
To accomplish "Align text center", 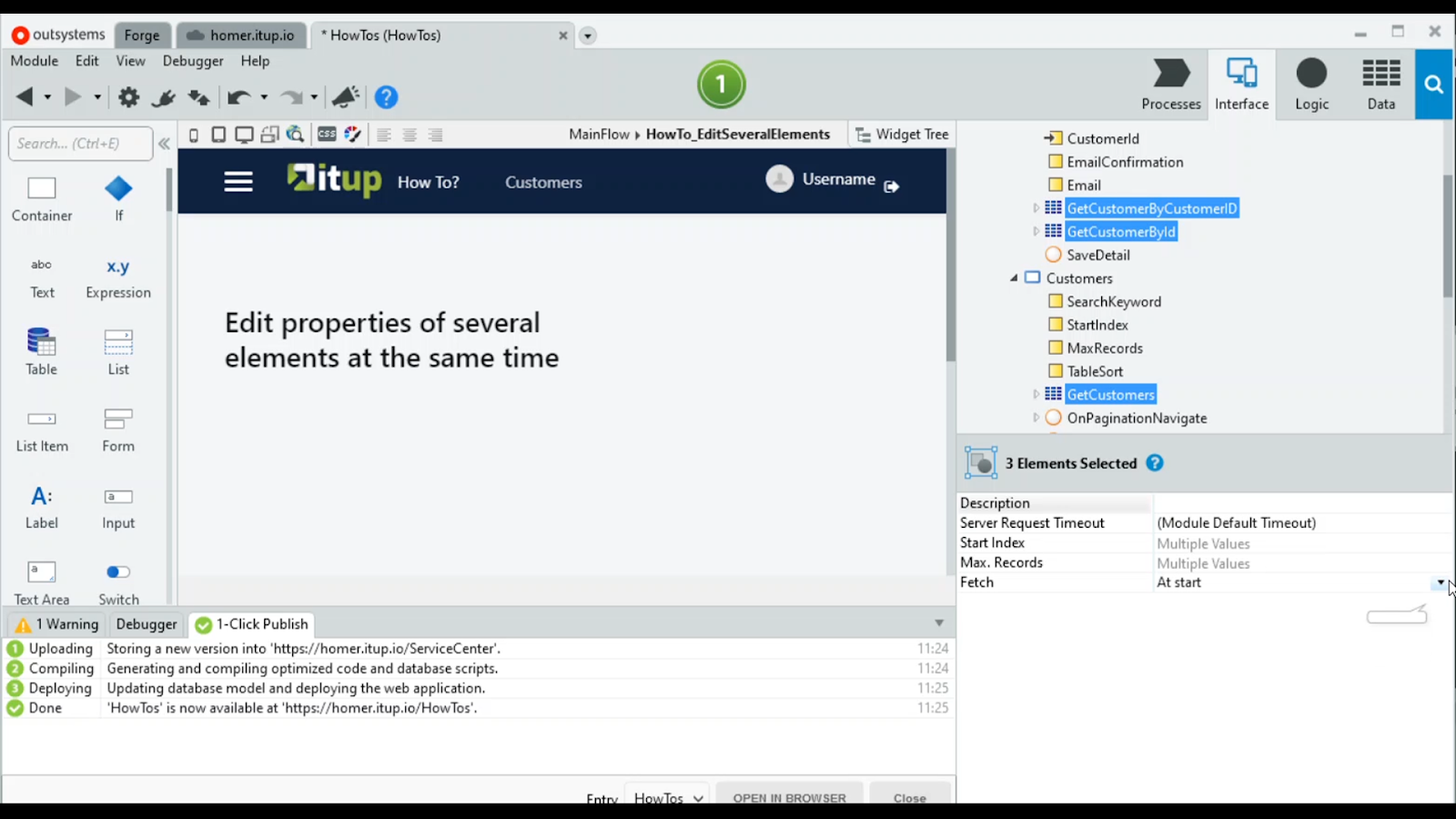I will point(409,135).
